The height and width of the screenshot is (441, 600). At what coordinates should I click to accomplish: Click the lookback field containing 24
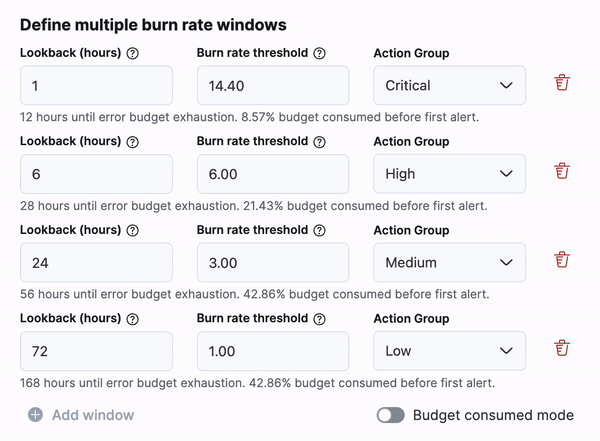coord(96,263)
